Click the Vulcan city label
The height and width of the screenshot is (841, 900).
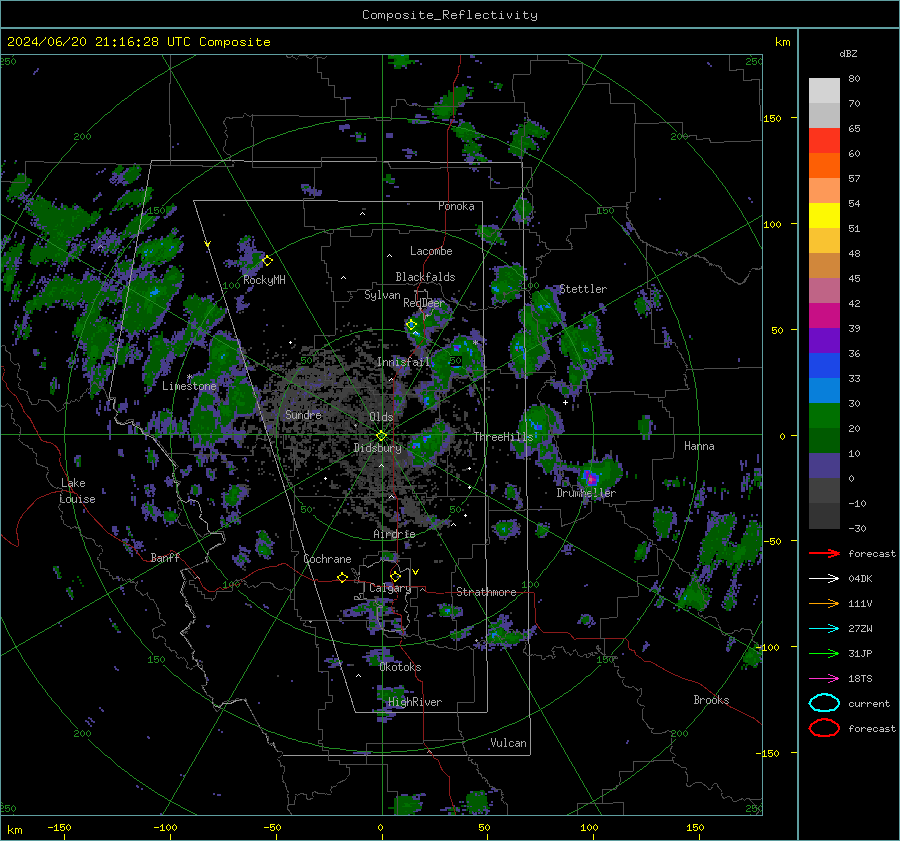click(509, 743)
